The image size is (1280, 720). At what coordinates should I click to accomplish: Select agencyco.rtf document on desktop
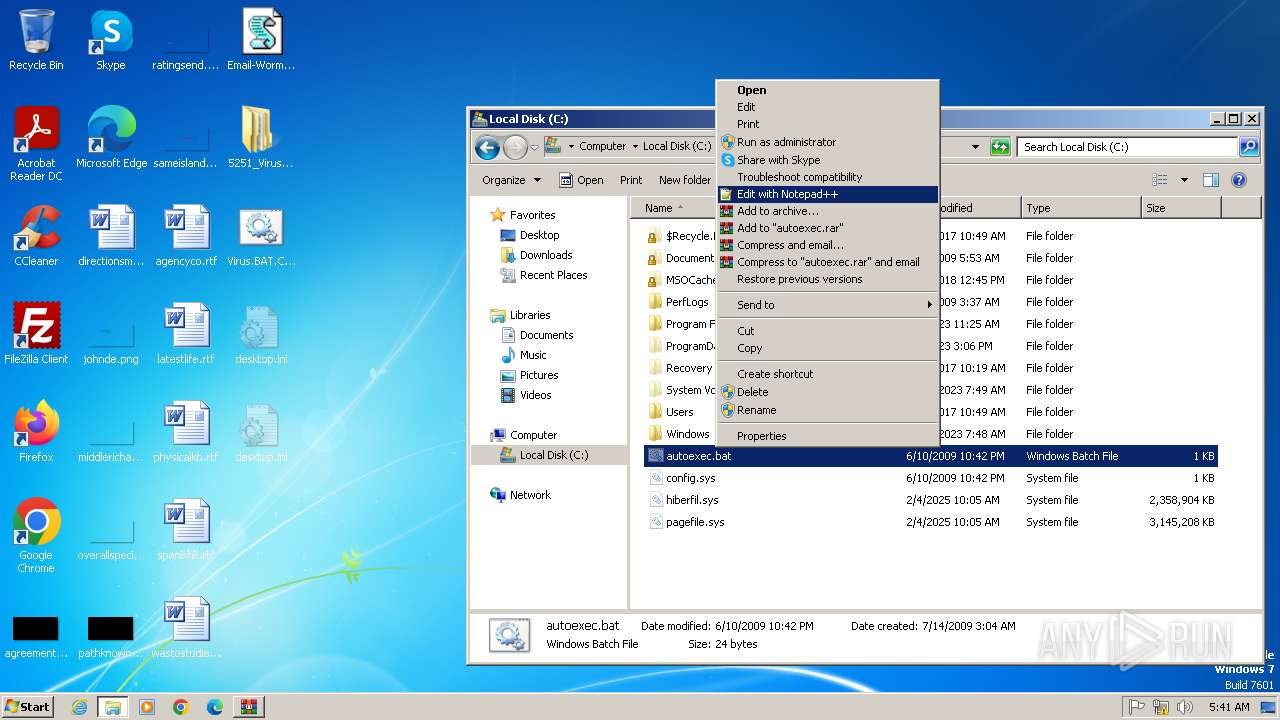[x=186, y=236]
